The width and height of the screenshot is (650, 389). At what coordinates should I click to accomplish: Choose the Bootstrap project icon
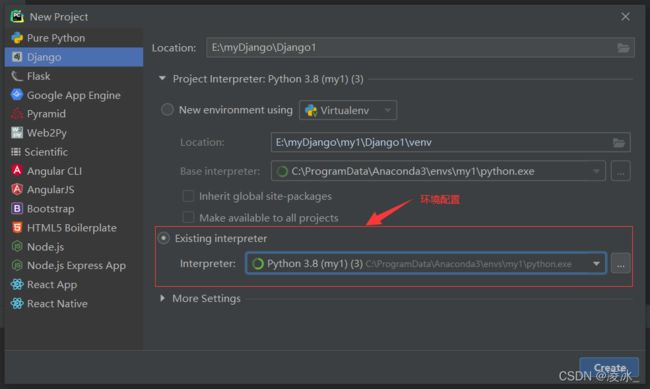pyautogui.click(x=17, y=208)
